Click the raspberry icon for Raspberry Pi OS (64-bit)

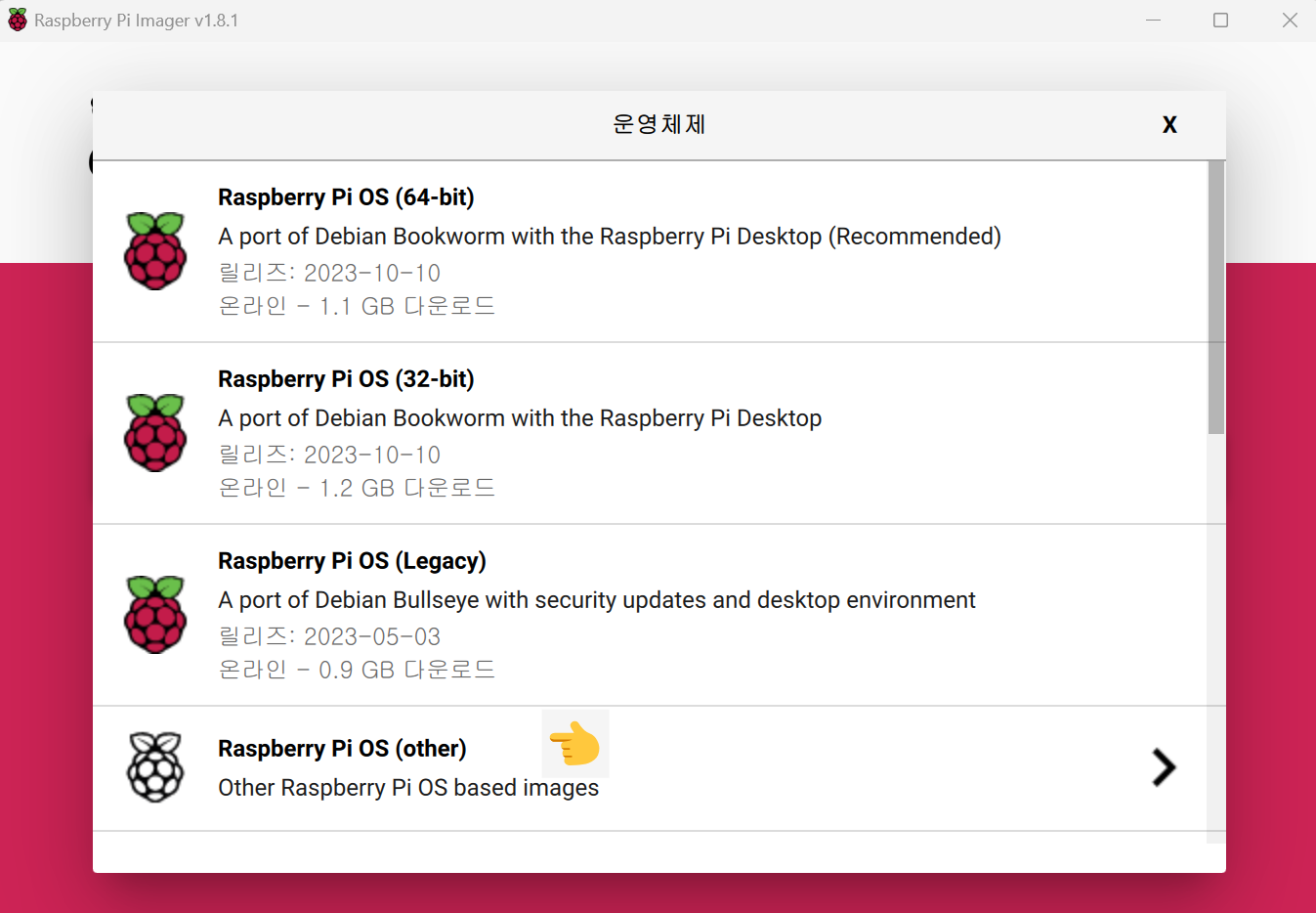click(x=155, y=251)
